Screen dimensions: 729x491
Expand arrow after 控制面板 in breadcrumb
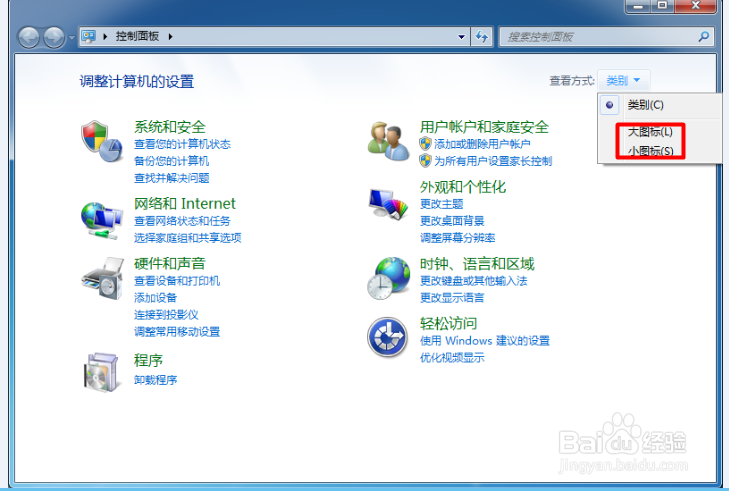tap(171, 36)
